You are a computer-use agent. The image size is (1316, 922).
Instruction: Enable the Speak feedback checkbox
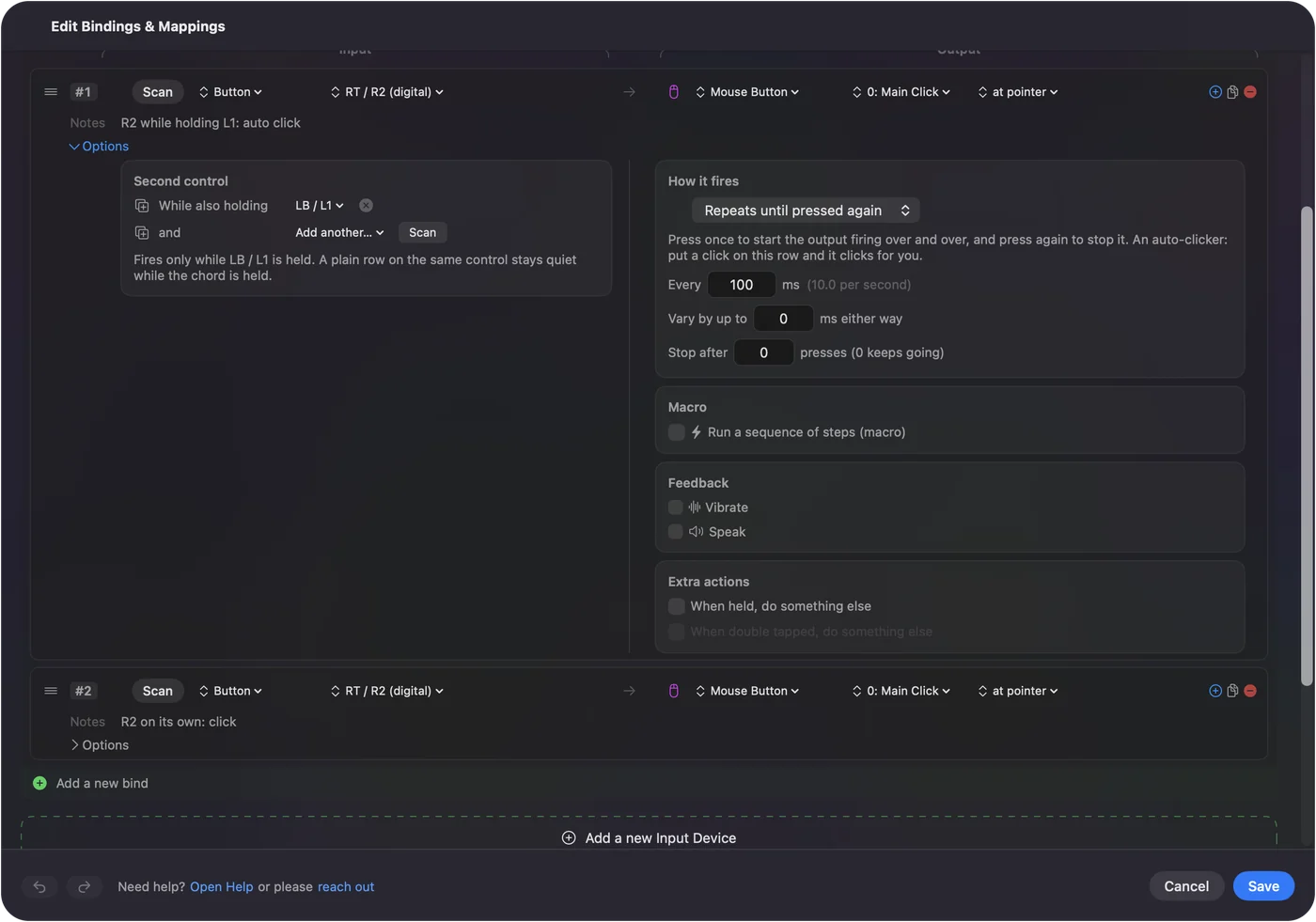coord(675,532)
